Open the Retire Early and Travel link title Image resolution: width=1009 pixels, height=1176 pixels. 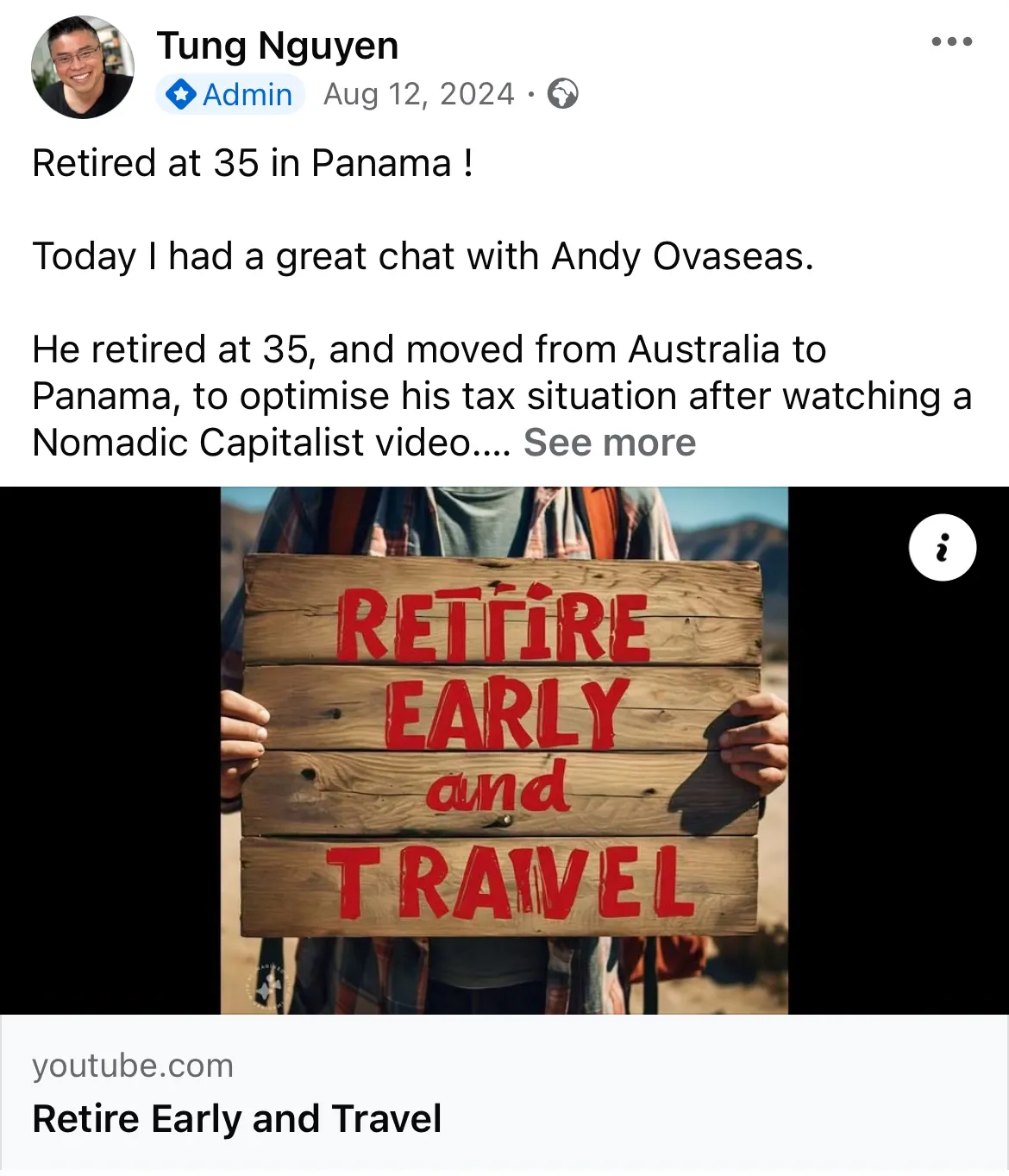[237, 1119]
